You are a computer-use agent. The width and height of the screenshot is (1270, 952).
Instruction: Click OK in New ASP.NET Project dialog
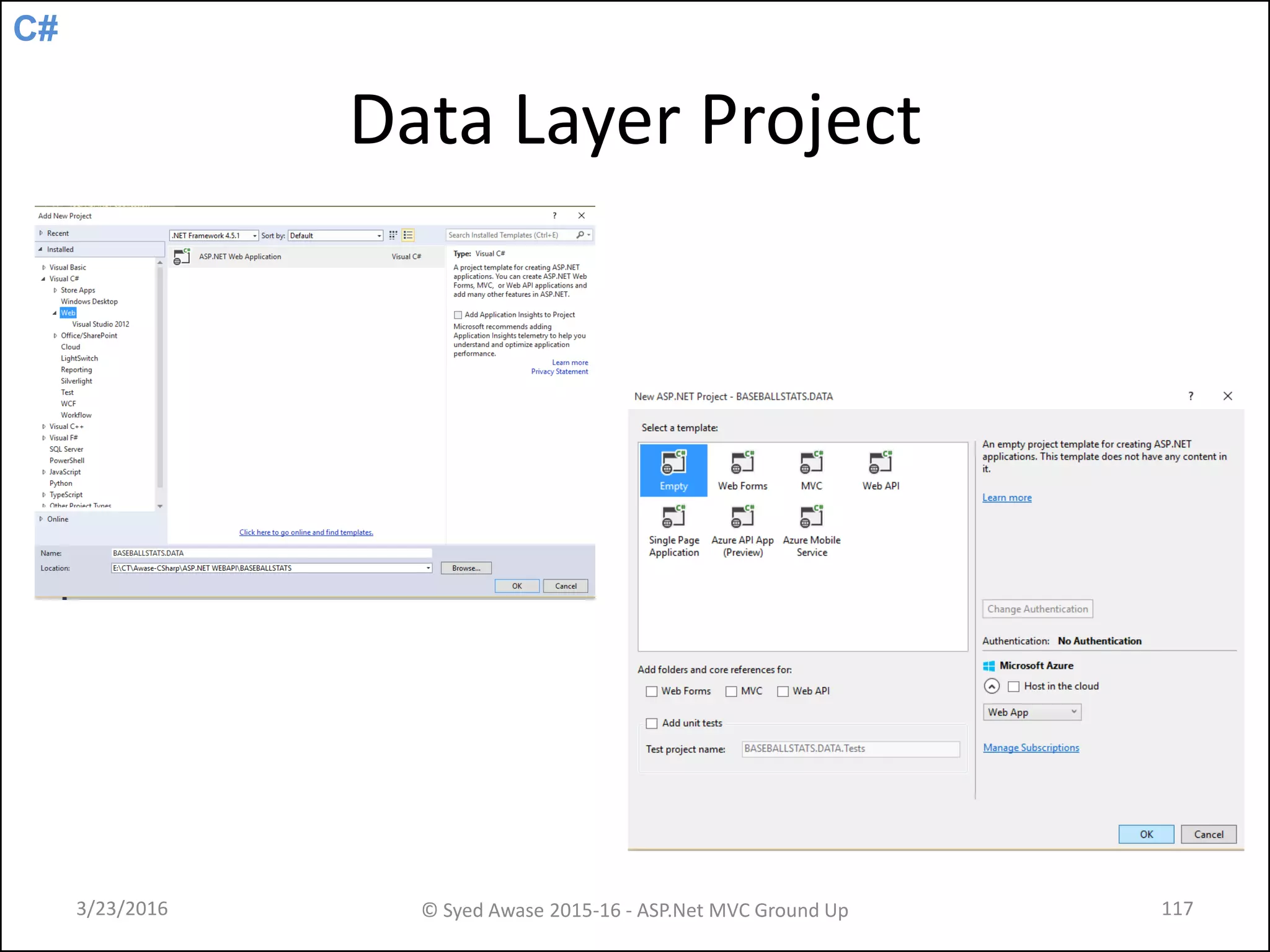point(1147,834)
